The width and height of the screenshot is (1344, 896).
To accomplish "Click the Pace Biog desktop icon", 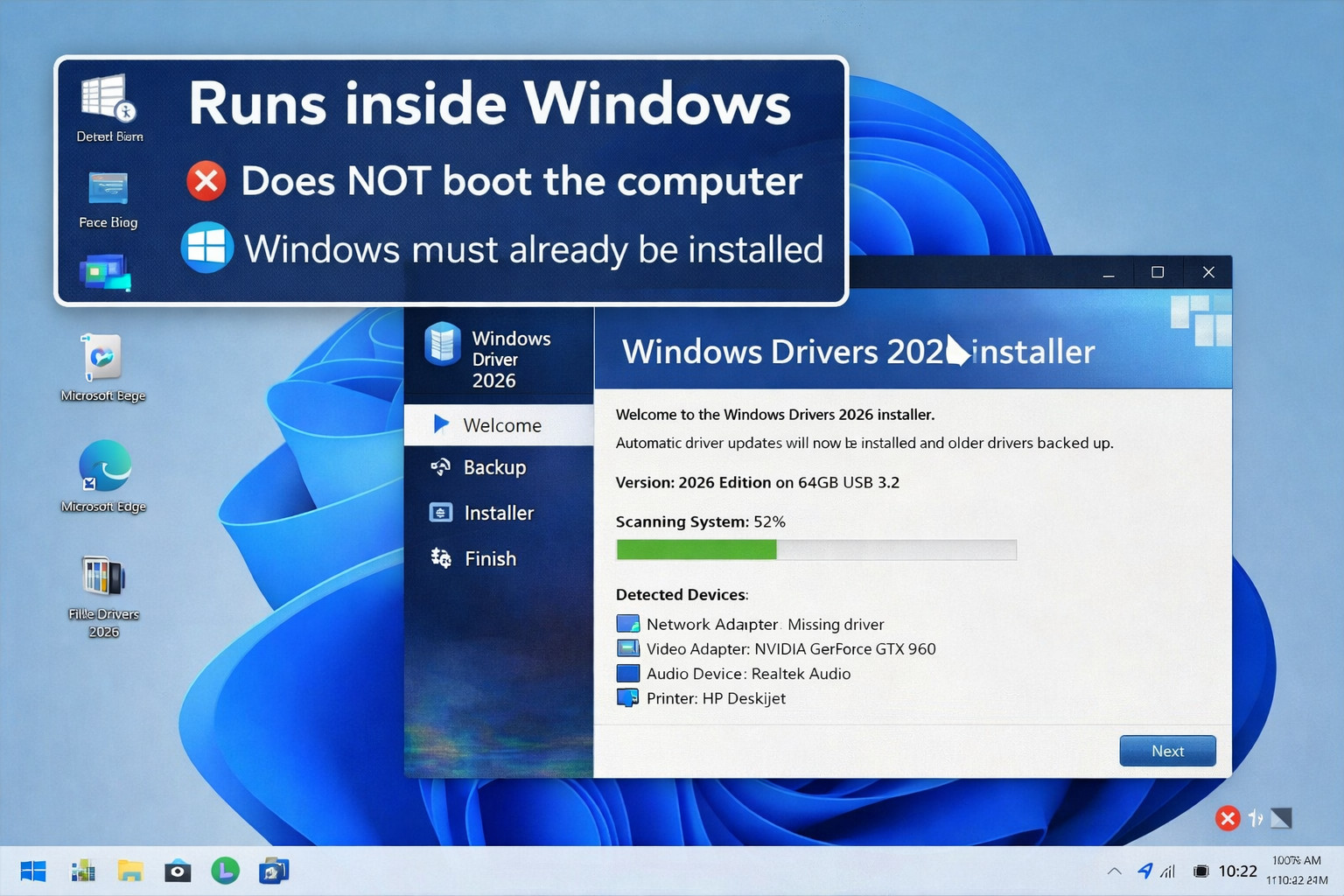I will point(108,199).
